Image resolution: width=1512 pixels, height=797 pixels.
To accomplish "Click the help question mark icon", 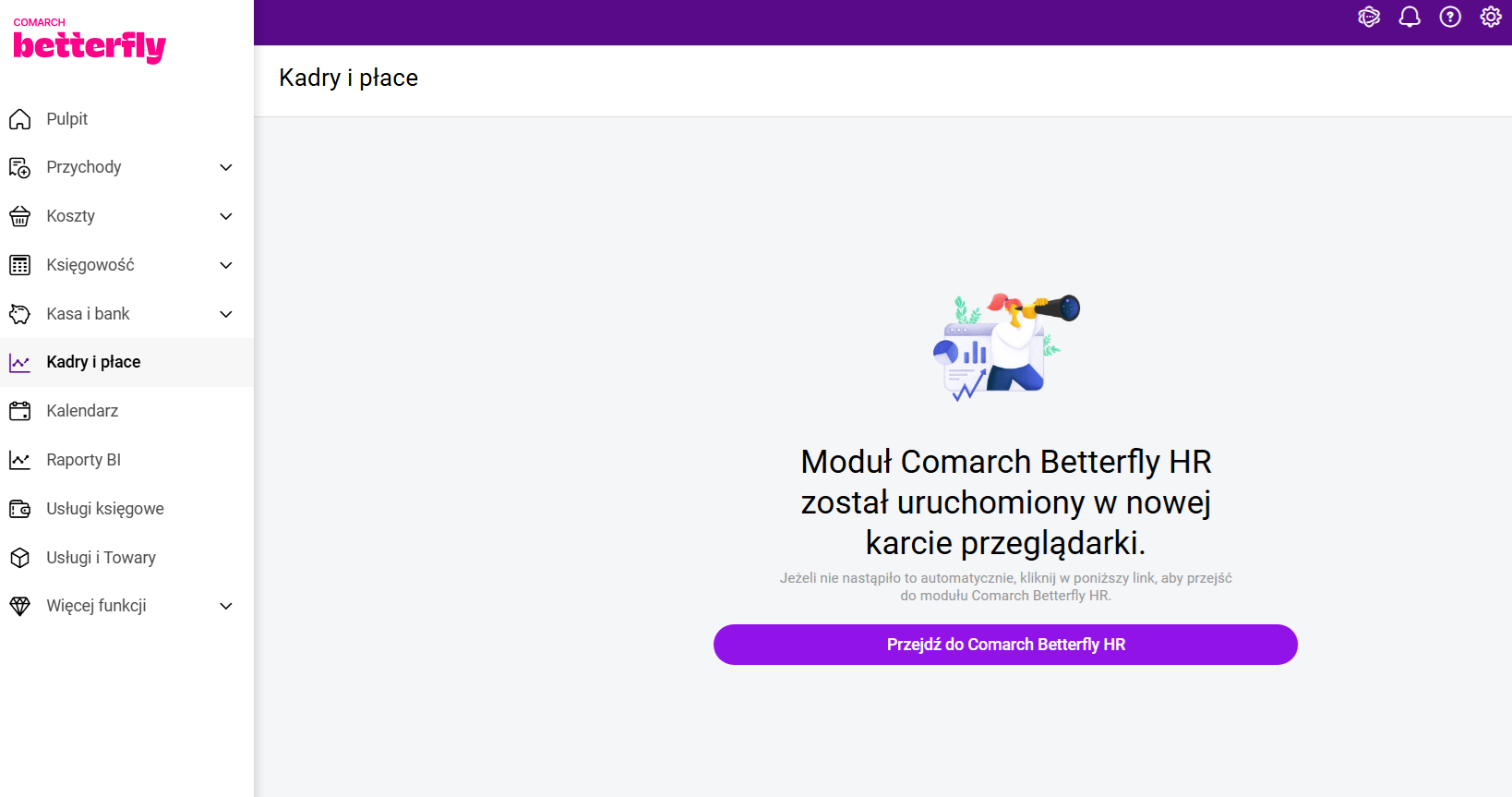I will click(x=1450, y=17).
